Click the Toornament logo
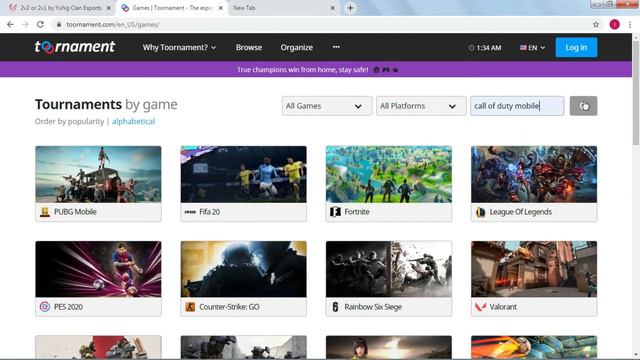 point(75,47)
